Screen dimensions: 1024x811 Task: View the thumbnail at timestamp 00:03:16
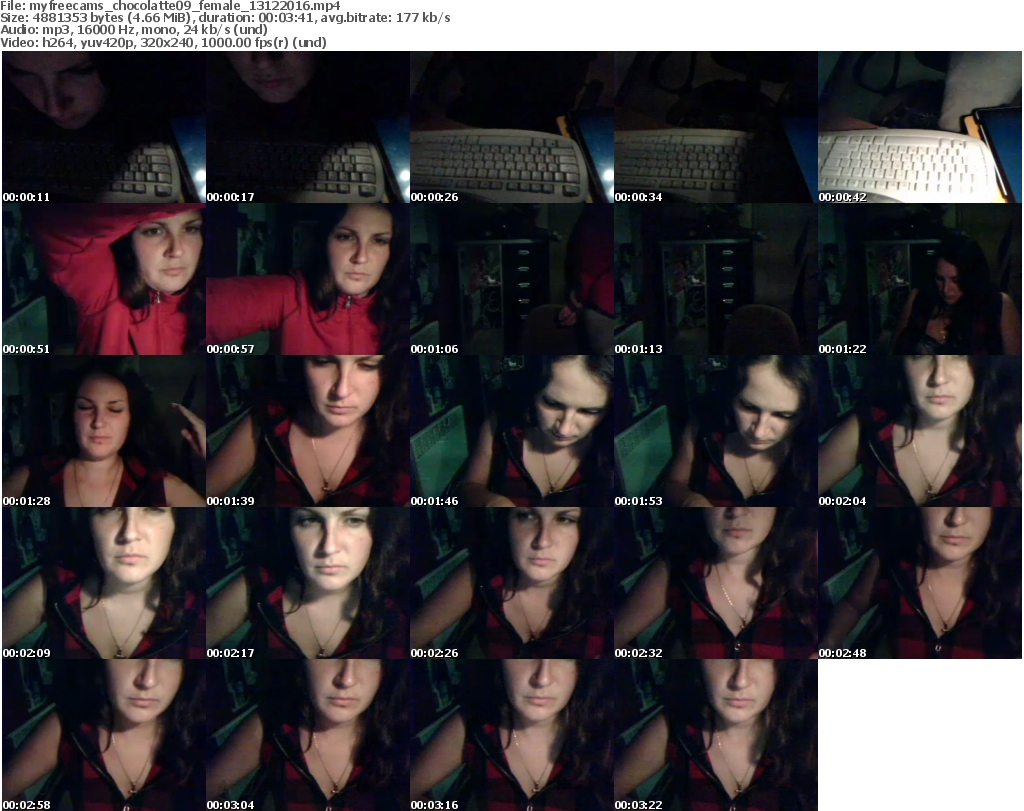point(512,735)
